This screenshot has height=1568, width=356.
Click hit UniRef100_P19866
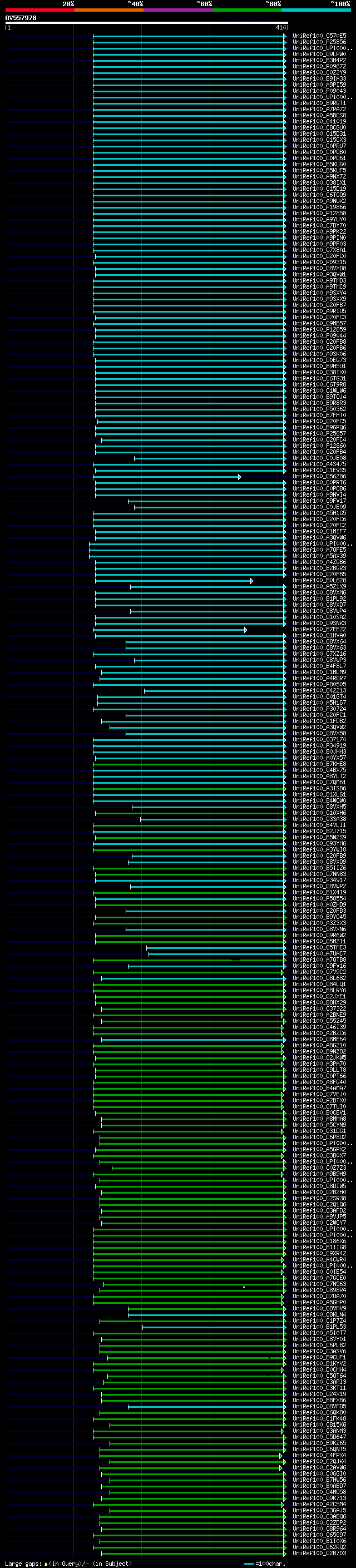point(319,207)
